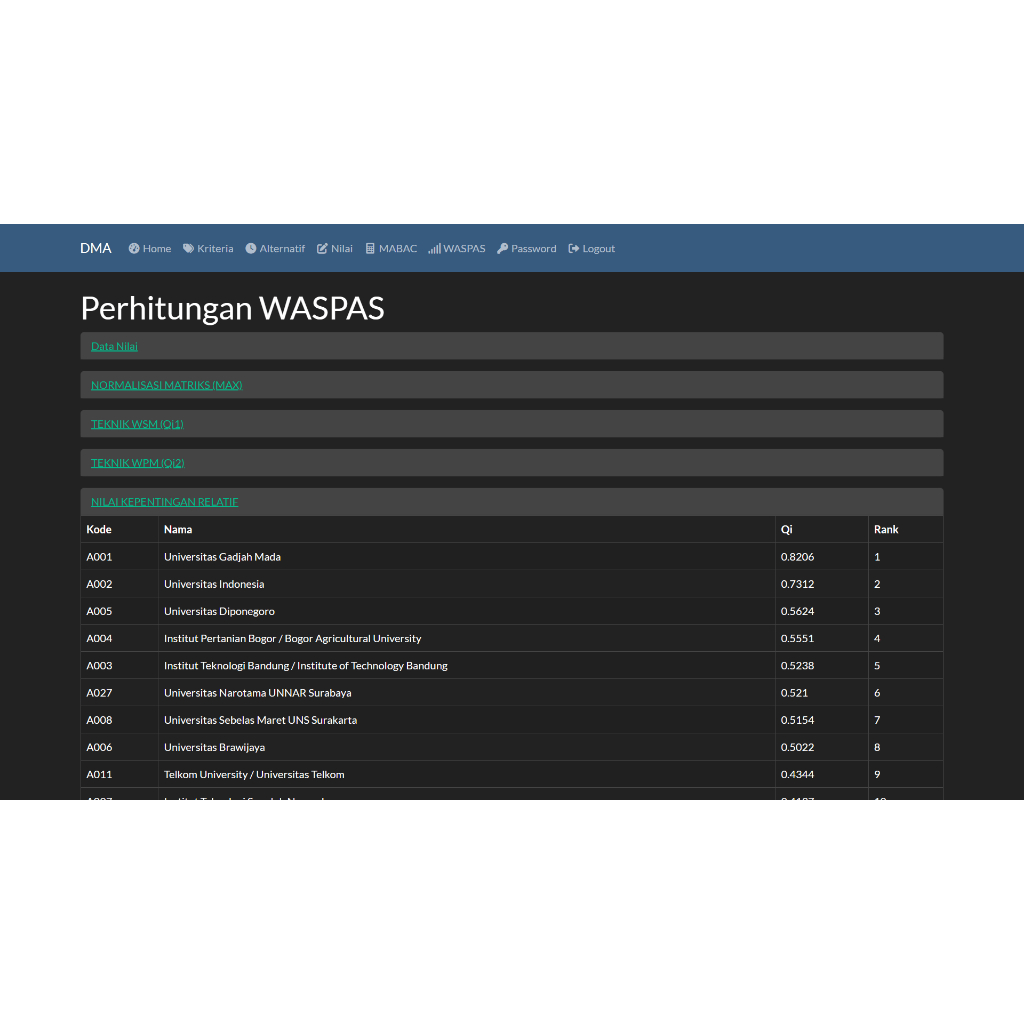The height and width of the screenshot is (1024, 1024).
Task: Open the Nilai menu item
Action: 335,248
